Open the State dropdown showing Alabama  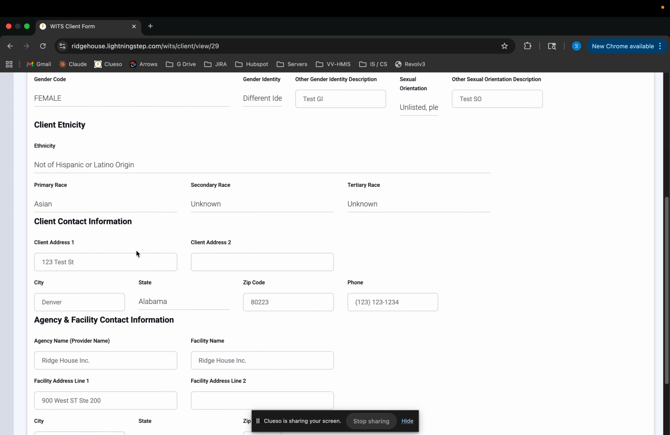coord(183,301)
